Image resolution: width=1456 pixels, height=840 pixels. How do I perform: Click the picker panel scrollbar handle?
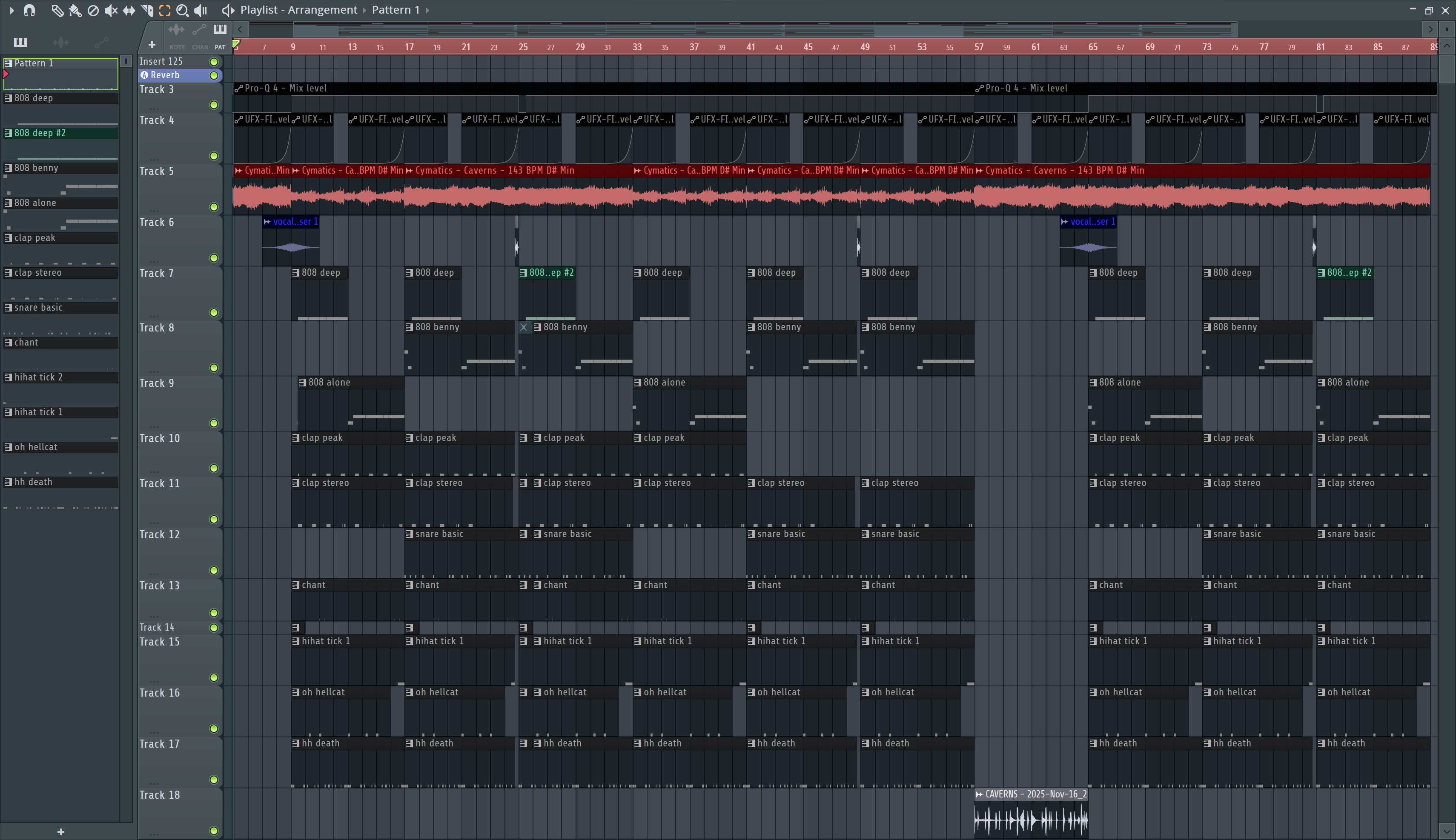pyautogui.click(x=126, y=61)
